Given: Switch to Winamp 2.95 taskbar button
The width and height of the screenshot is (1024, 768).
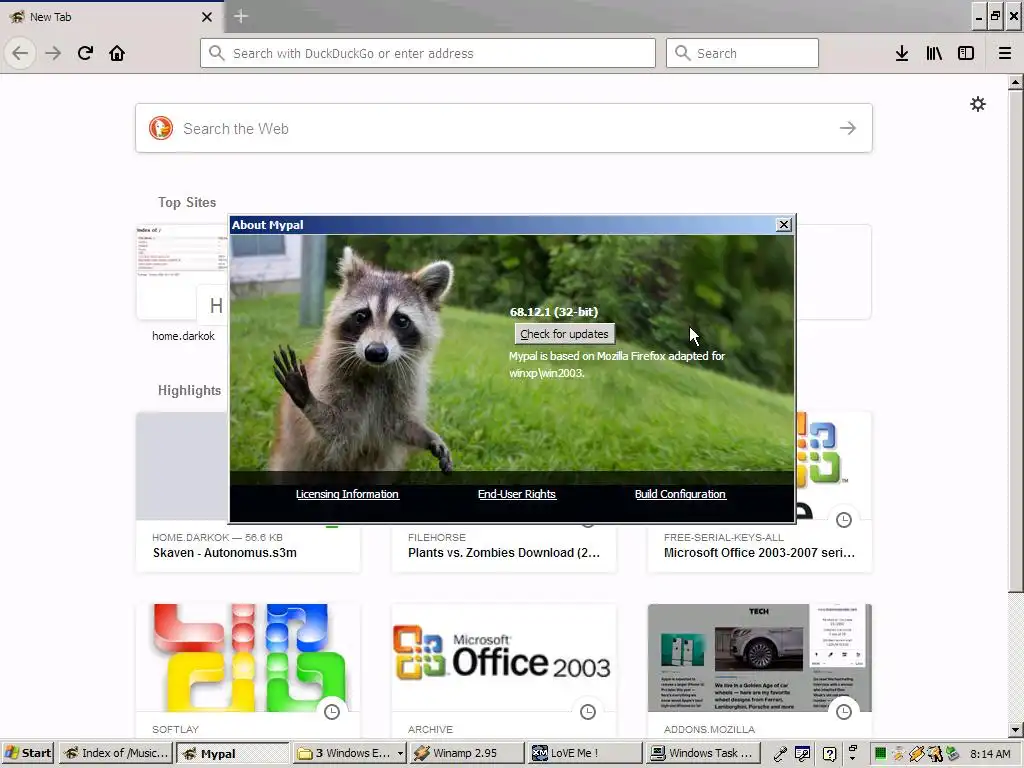Looking at the screenshot, I should click(x=466, y=754).
